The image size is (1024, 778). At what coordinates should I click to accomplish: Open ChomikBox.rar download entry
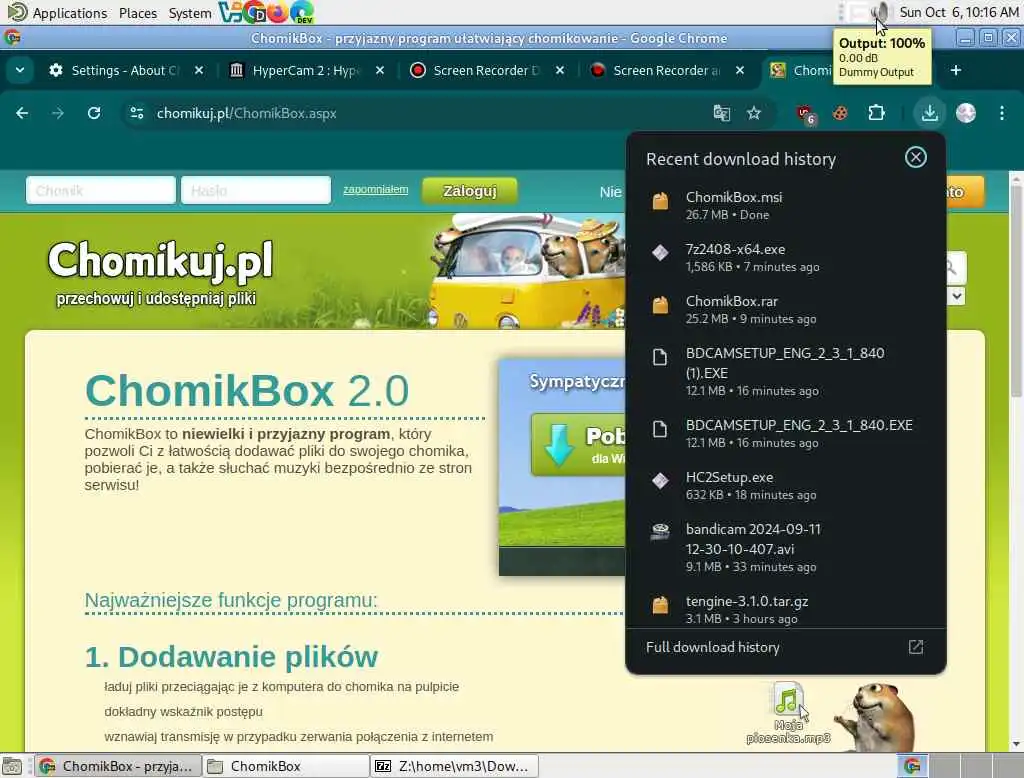pos(786,310)
